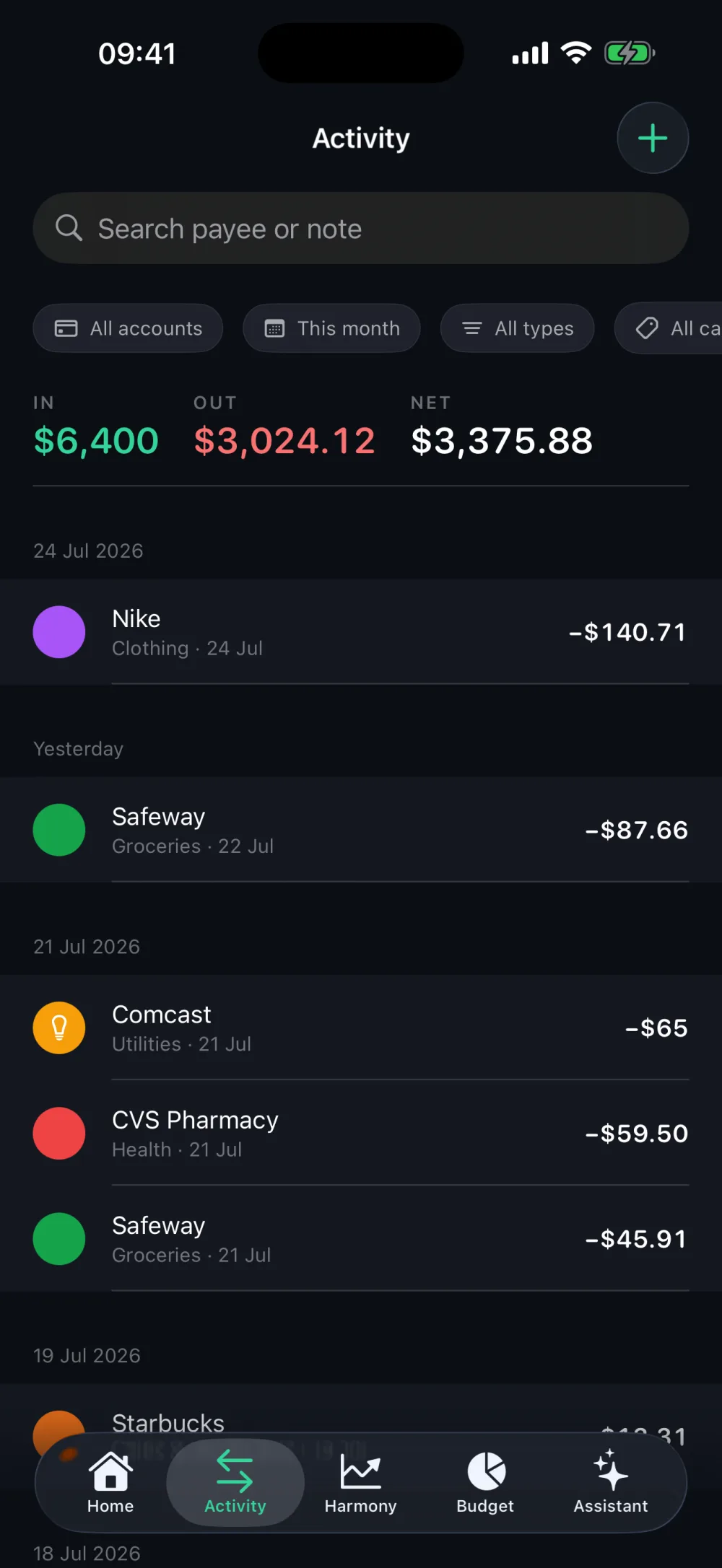Screen dimensions: 722x1568
Task: Open the Nike clothing transaction
Action: (x=361, y=632)
